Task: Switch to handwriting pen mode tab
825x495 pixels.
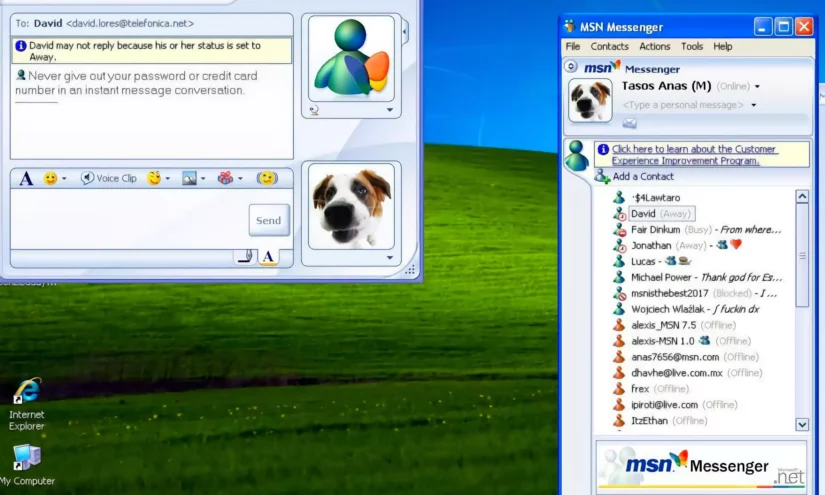Action: click(x=245, y=257)
